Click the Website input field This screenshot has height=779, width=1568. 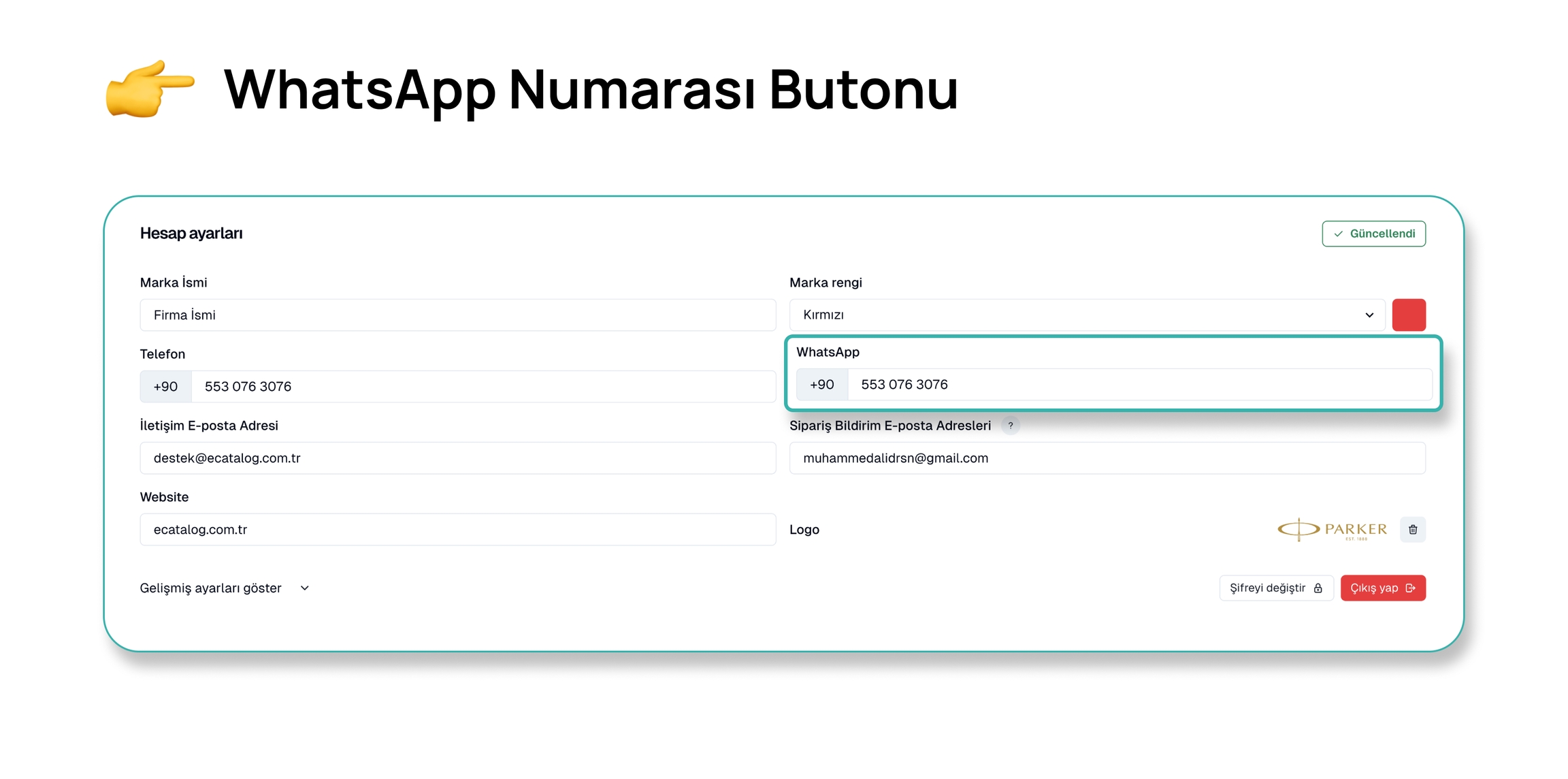[x=457, y=529]
